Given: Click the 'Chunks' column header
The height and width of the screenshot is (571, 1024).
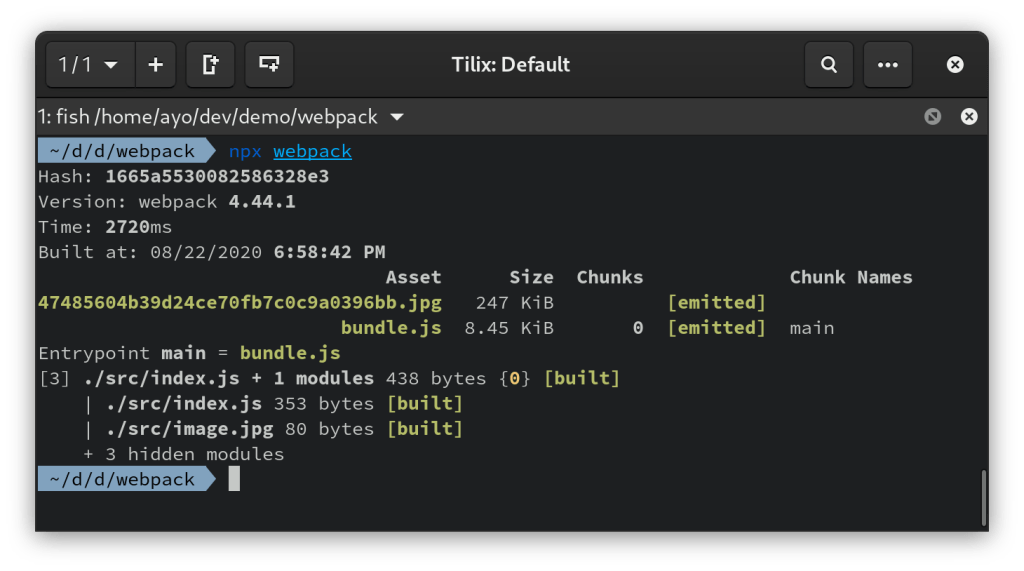Looking at the screenshot, I should [610, 278].
